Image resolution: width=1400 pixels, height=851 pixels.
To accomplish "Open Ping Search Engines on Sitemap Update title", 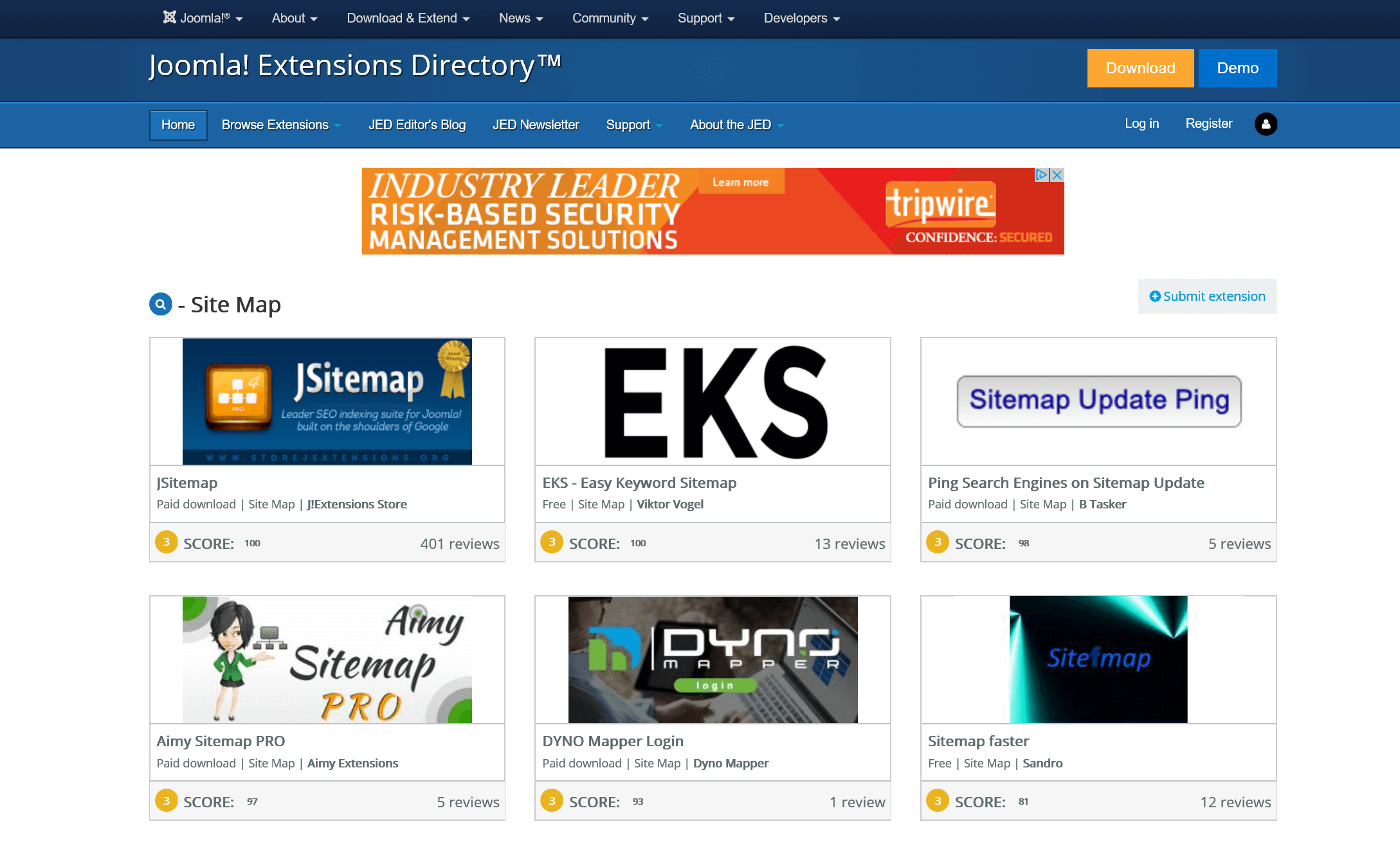I will [x=1066, y=483].
